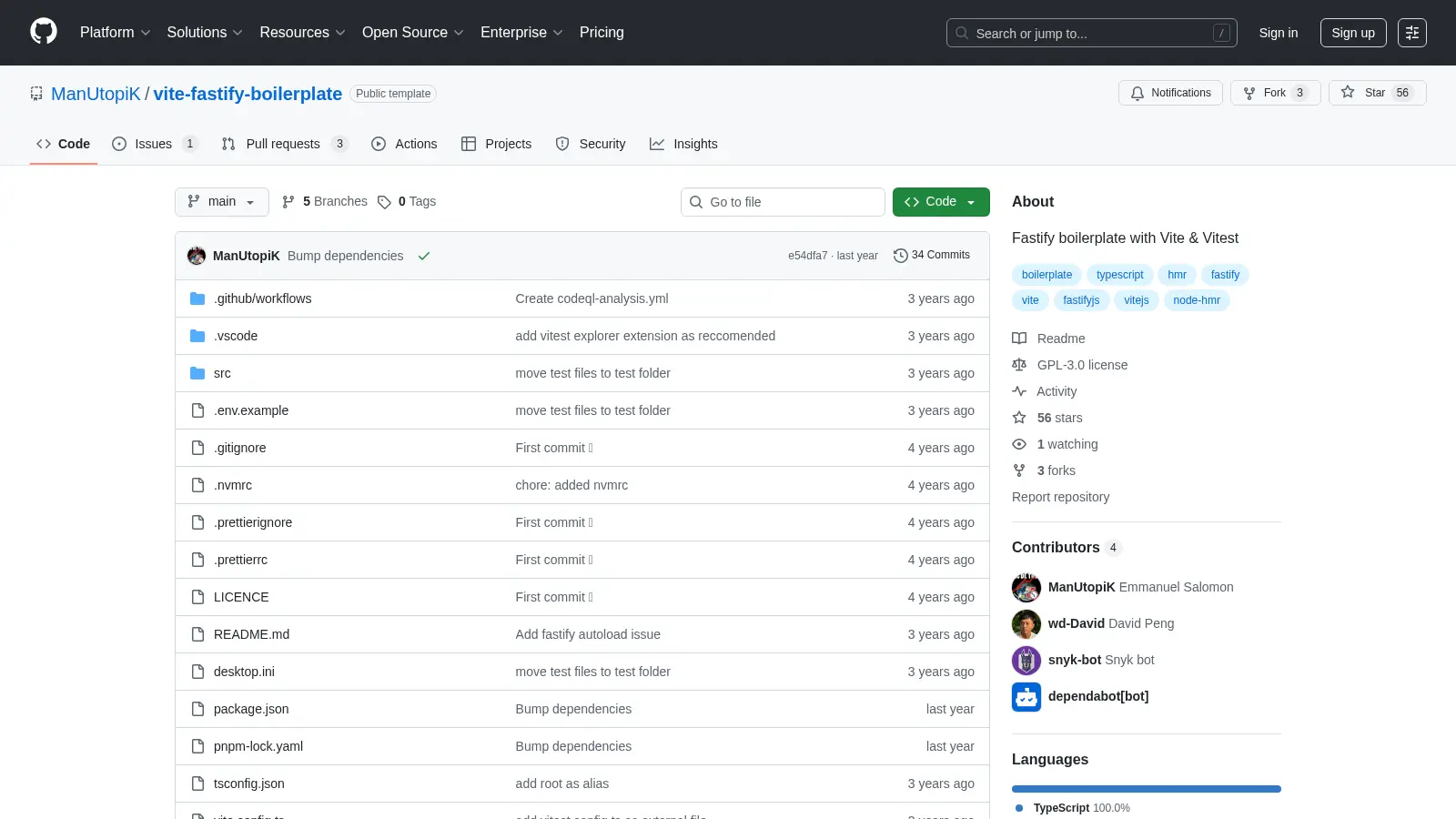Click the pulse icon beside Activity
This screenshot has height=819, width=1456.
[1019, 391]
